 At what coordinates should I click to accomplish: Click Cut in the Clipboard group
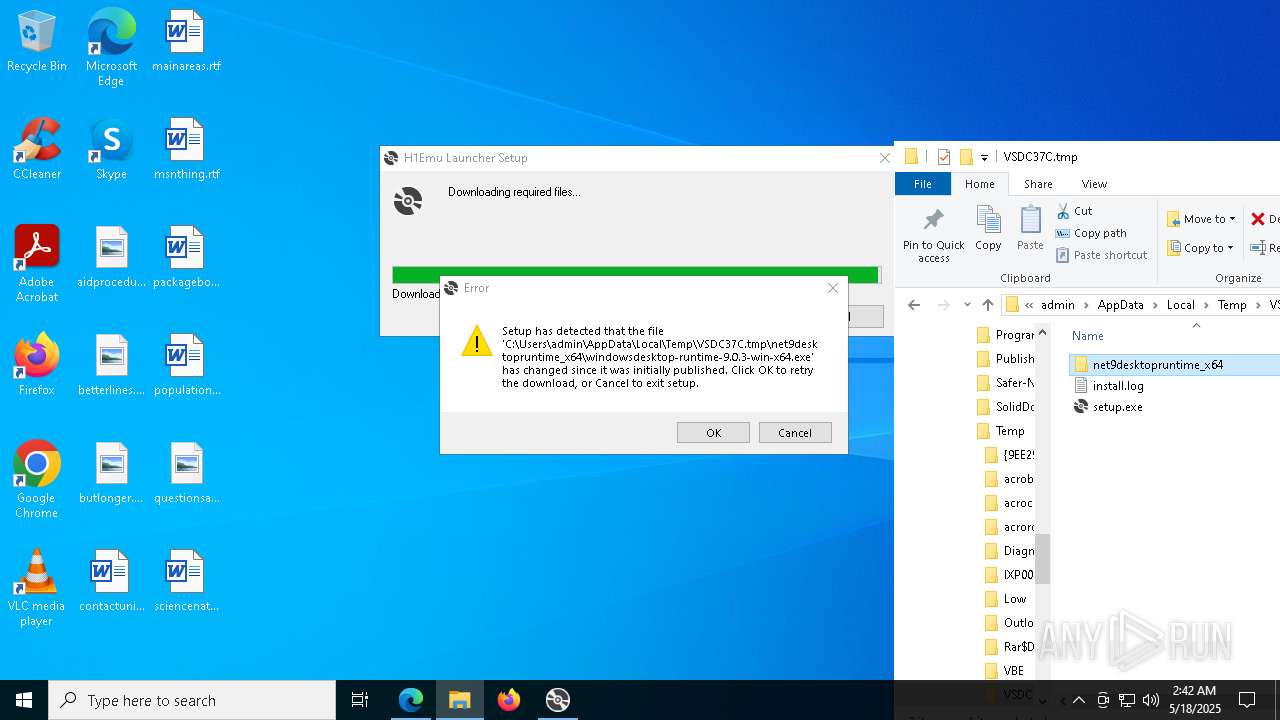point(1074,211)
